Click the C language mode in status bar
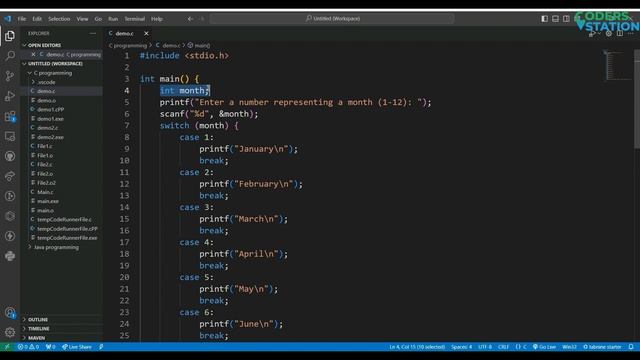The image size is (640, 360). tap(521, 347)
